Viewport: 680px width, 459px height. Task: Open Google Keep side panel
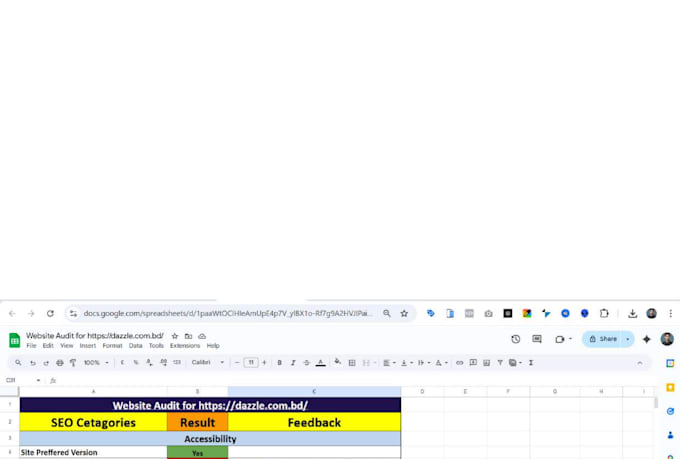coord(670,387)
